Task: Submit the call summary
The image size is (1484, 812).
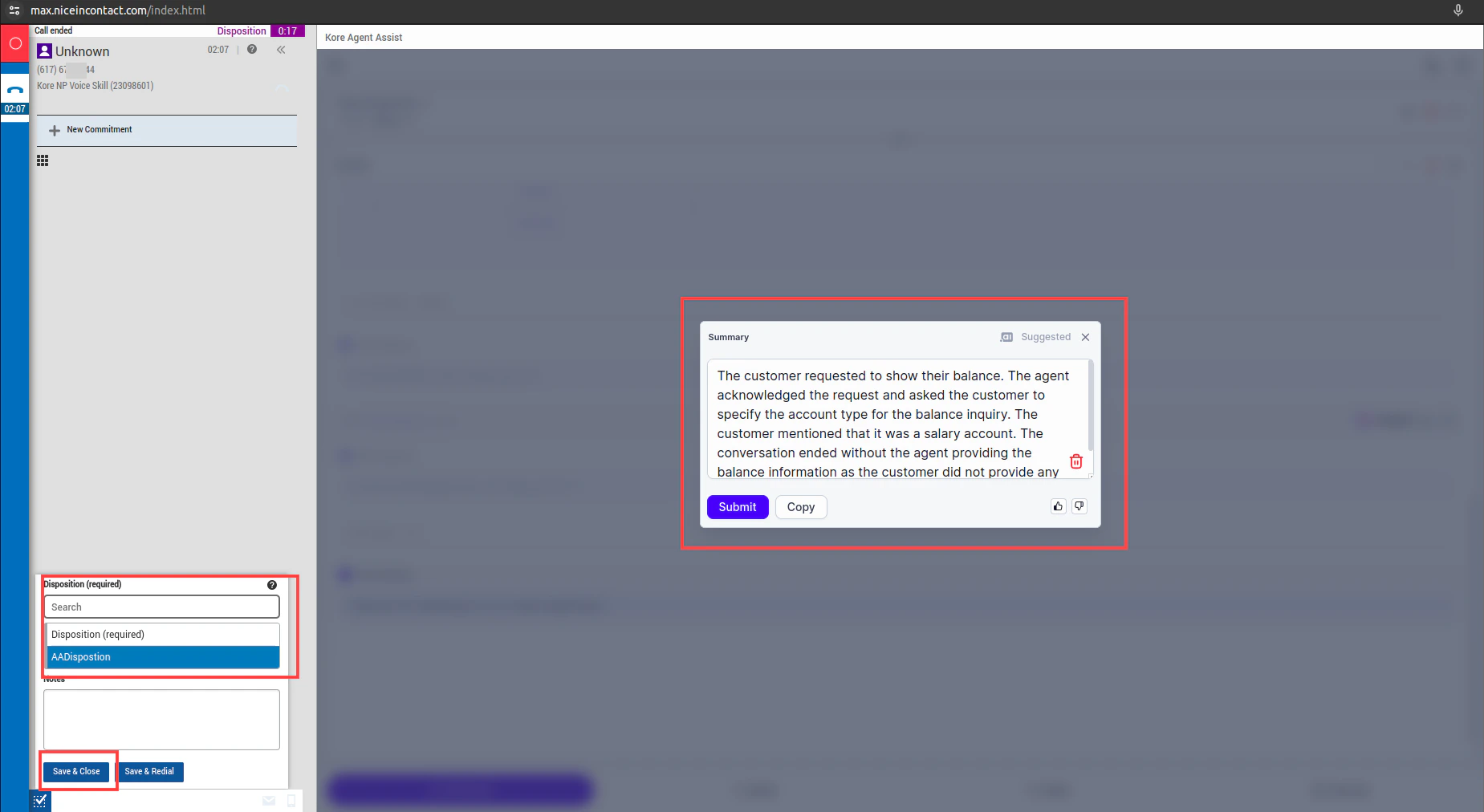Action: point(738,507)
